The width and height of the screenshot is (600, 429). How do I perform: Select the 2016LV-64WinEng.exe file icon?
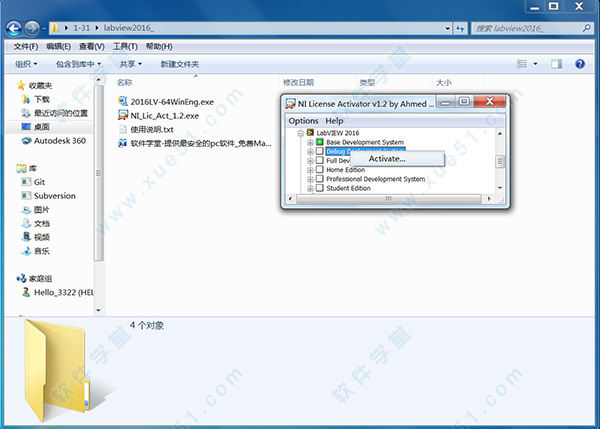click(122, 101)
